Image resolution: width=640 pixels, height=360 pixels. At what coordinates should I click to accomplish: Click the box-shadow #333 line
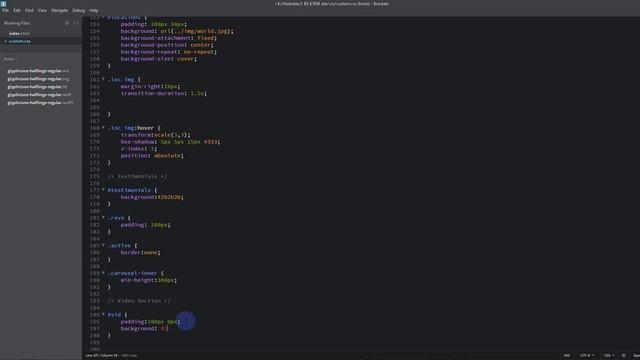click(170, 142)
